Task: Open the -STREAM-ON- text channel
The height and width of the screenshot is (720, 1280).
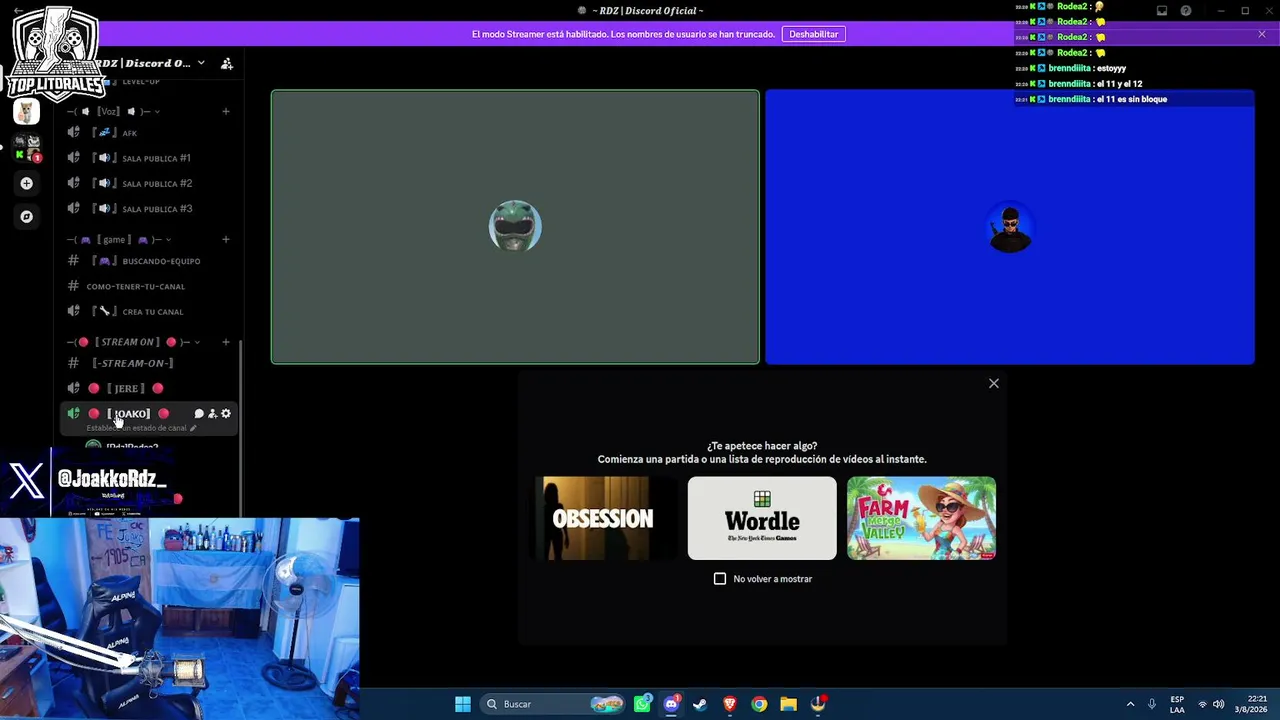Action: [148, 363]
